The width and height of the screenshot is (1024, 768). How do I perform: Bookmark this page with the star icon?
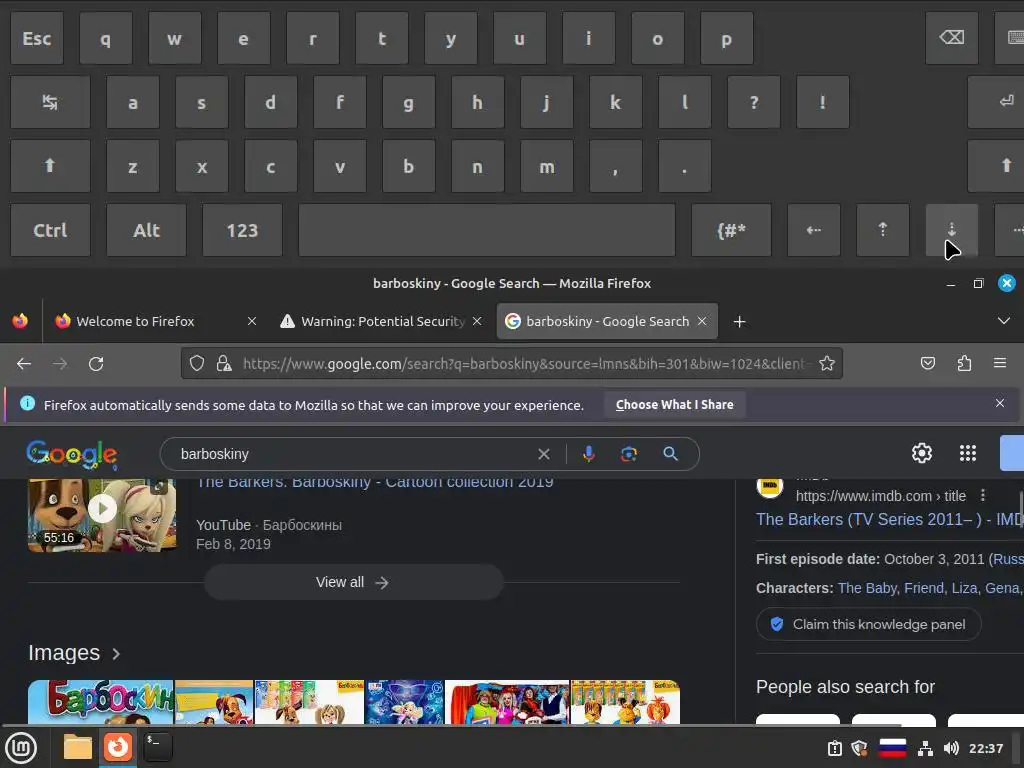click(827, 363)
